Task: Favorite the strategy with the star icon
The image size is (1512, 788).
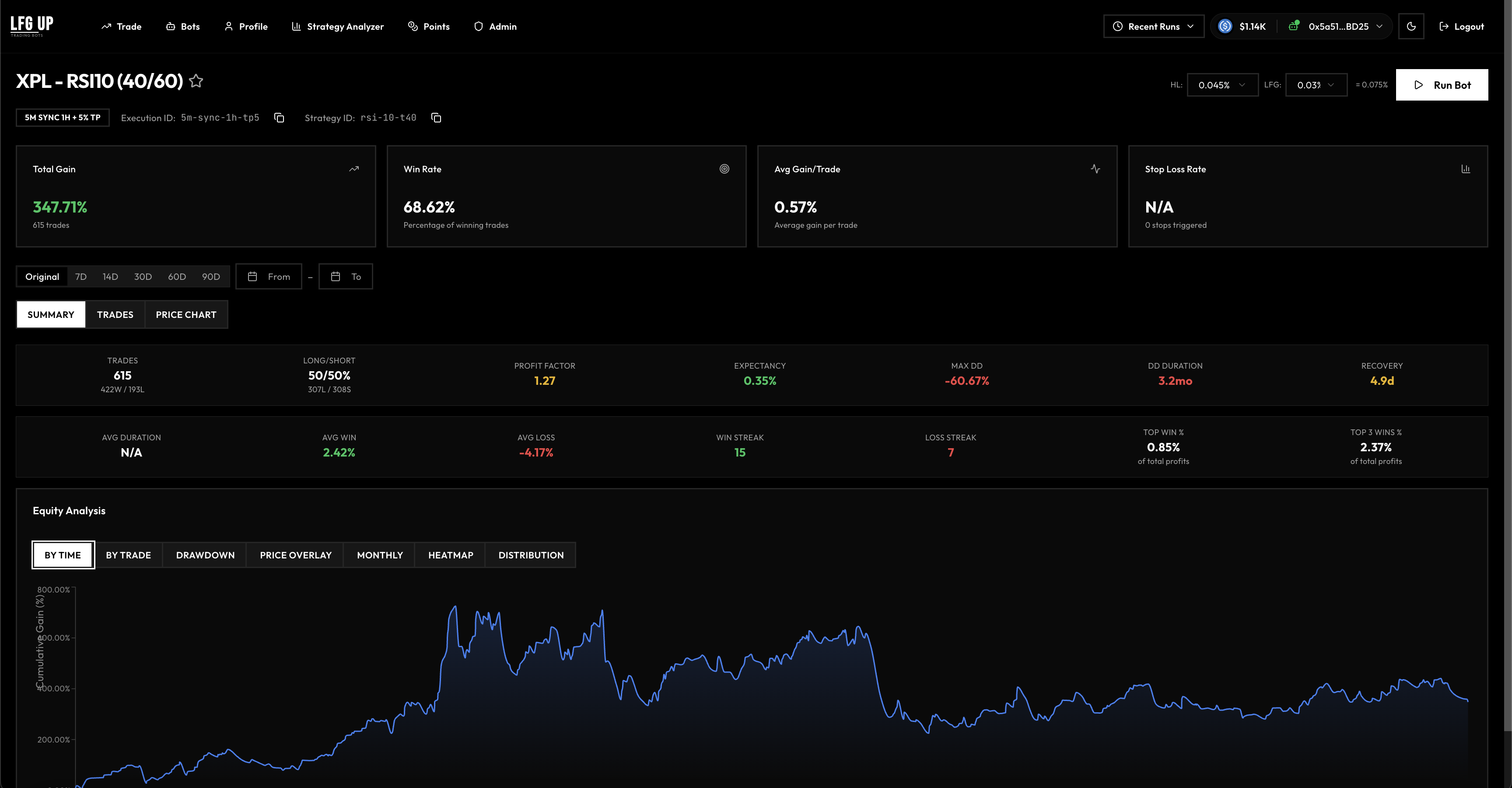Action: point(196,81)
